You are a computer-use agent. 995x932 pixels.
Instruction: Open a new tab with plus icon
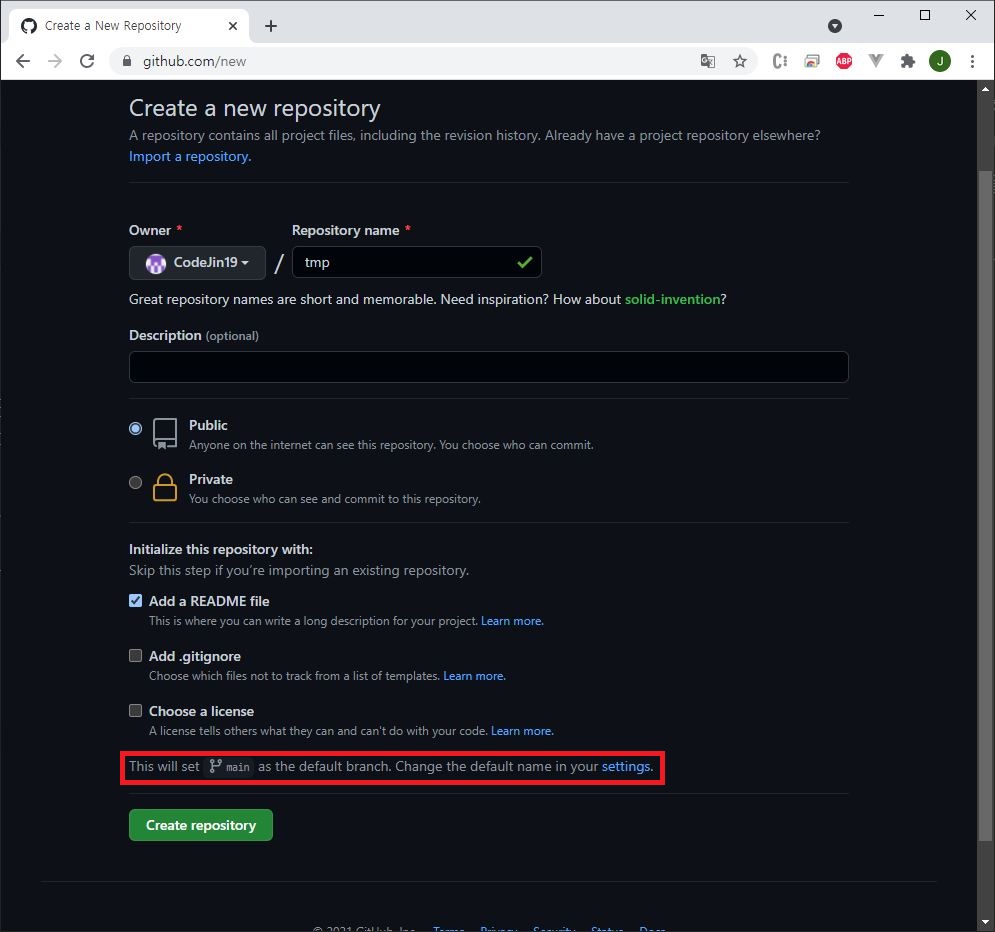pos(271,26)
